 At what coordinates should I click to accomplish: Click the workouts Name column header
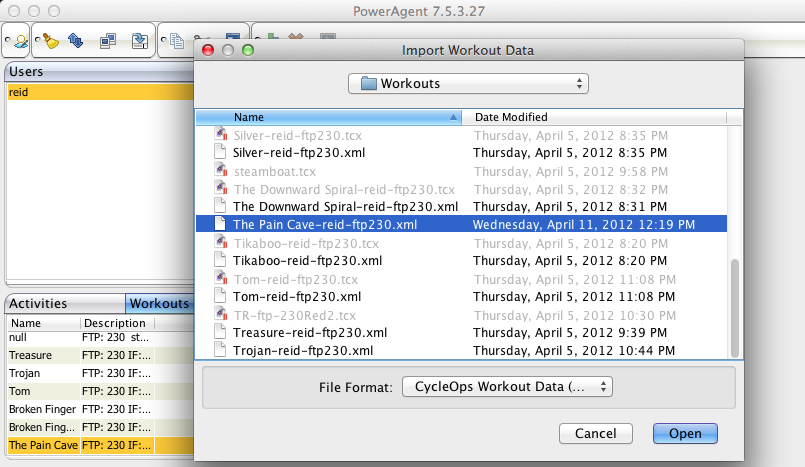pyautogui.click(x=44, y=323)
